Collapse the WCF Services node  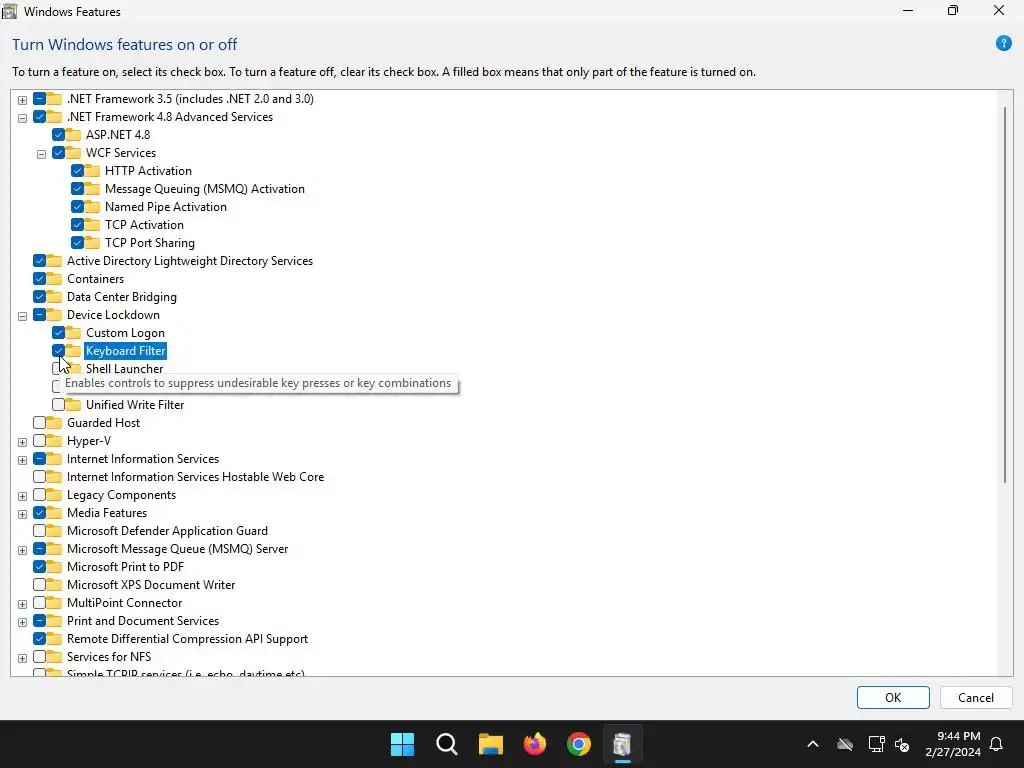[41, 154]
